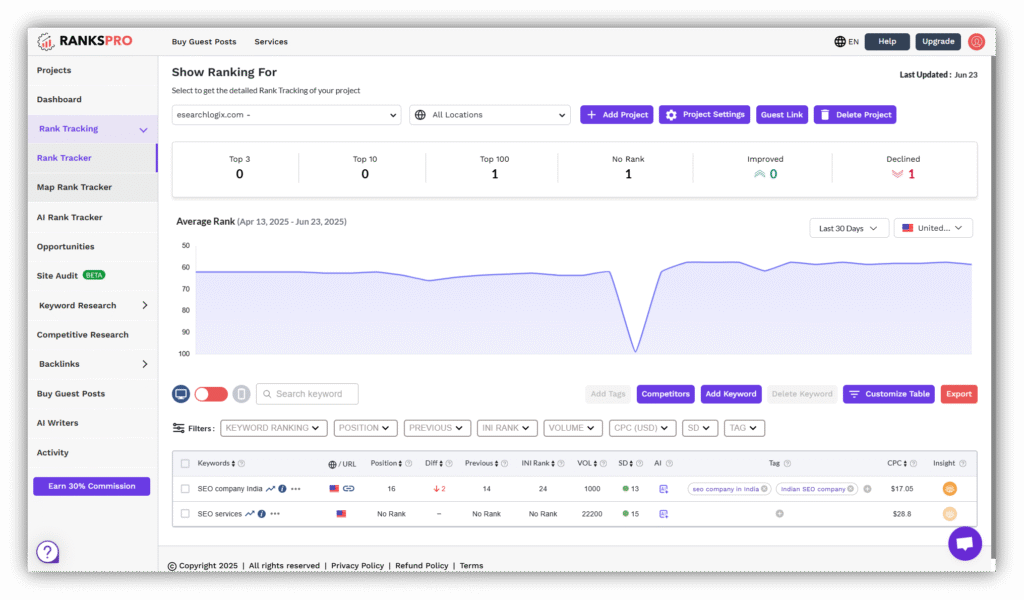Check the SEO company India row checkbox

(185, 488)
